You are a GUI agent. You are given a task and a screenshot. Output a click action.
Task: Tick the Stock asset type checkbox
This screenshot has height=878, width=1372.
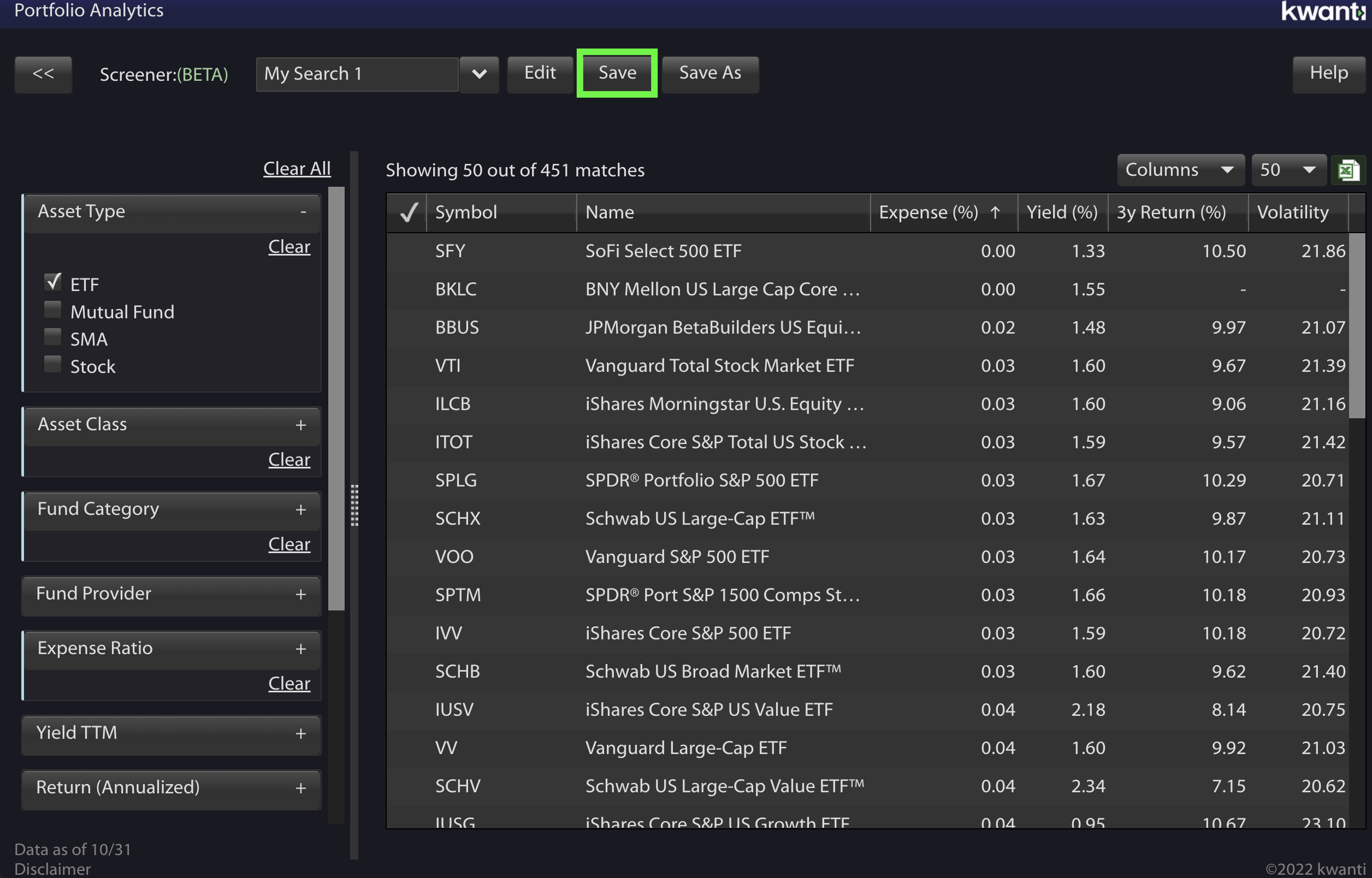click(53, 364)
